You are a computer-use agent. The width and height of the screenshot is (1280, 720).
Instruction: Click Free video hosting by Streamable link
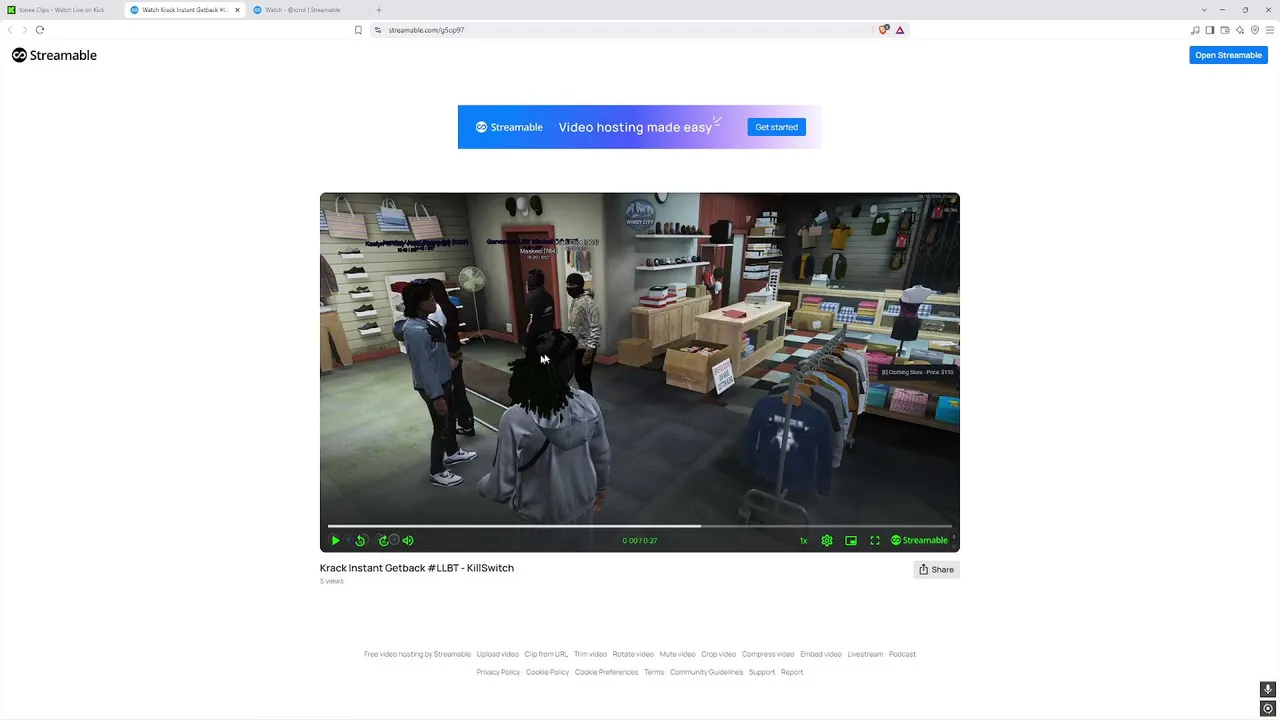[417, 655]
